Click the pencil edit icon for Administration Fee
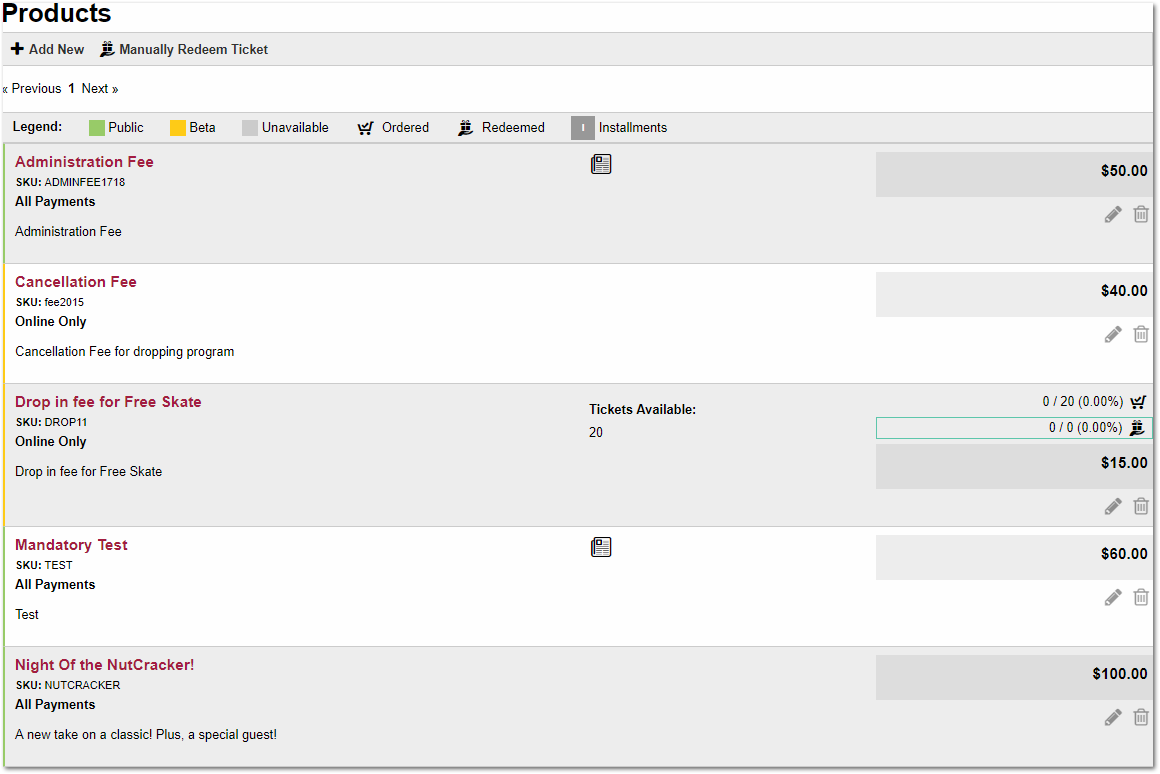Image resolution: width=1160 pixels, height=774 pixels. pos(1113,214)
